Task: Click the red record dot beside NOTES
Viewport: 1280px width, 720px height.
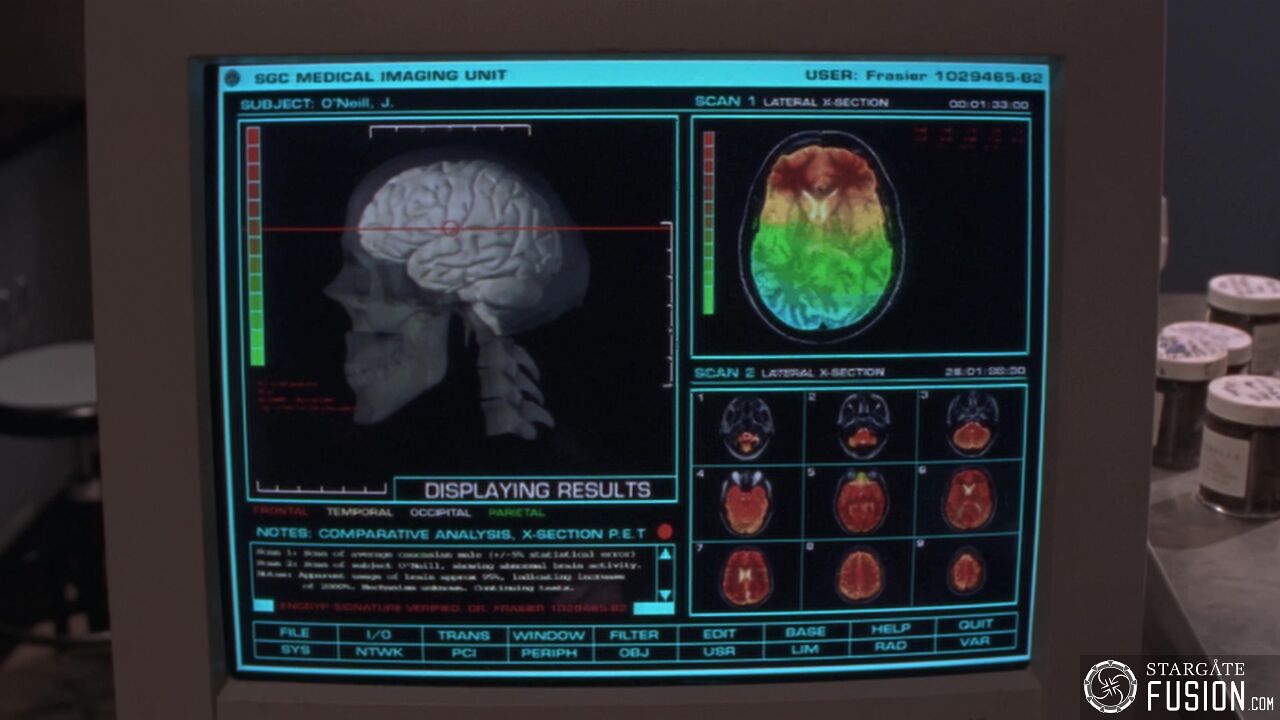Action: point(665,532)
